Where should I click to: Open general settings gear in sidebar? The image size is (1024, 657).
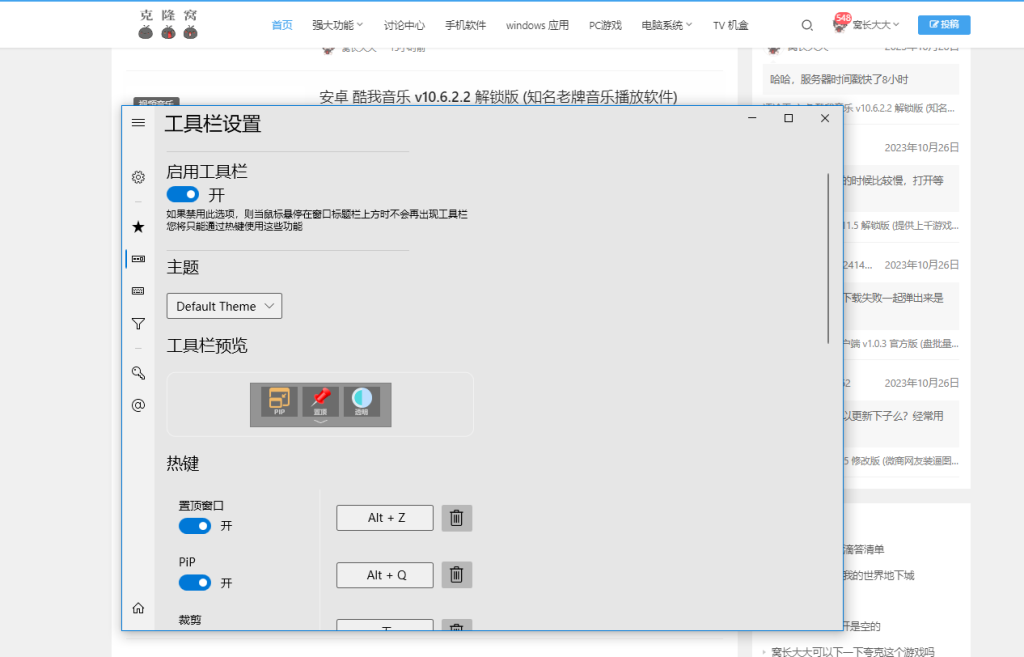point(138,177)
